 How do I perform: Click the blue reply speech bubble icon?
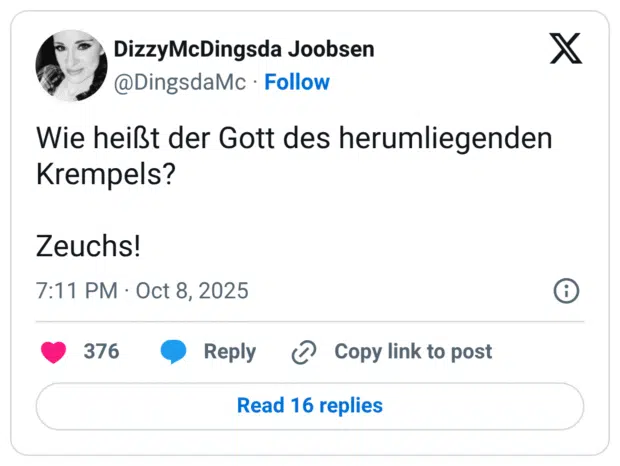(x=173, y=352)
